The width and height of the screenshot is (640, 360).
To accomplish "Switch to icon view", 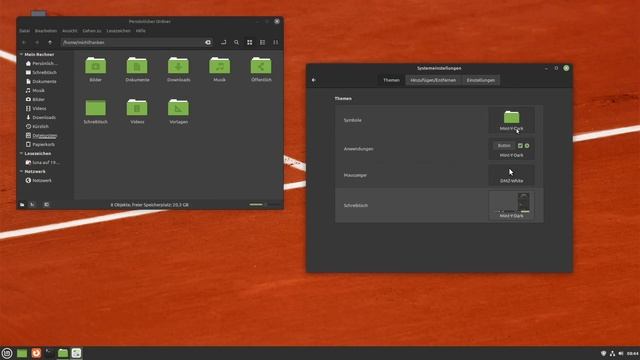I will tap(249, 42).
